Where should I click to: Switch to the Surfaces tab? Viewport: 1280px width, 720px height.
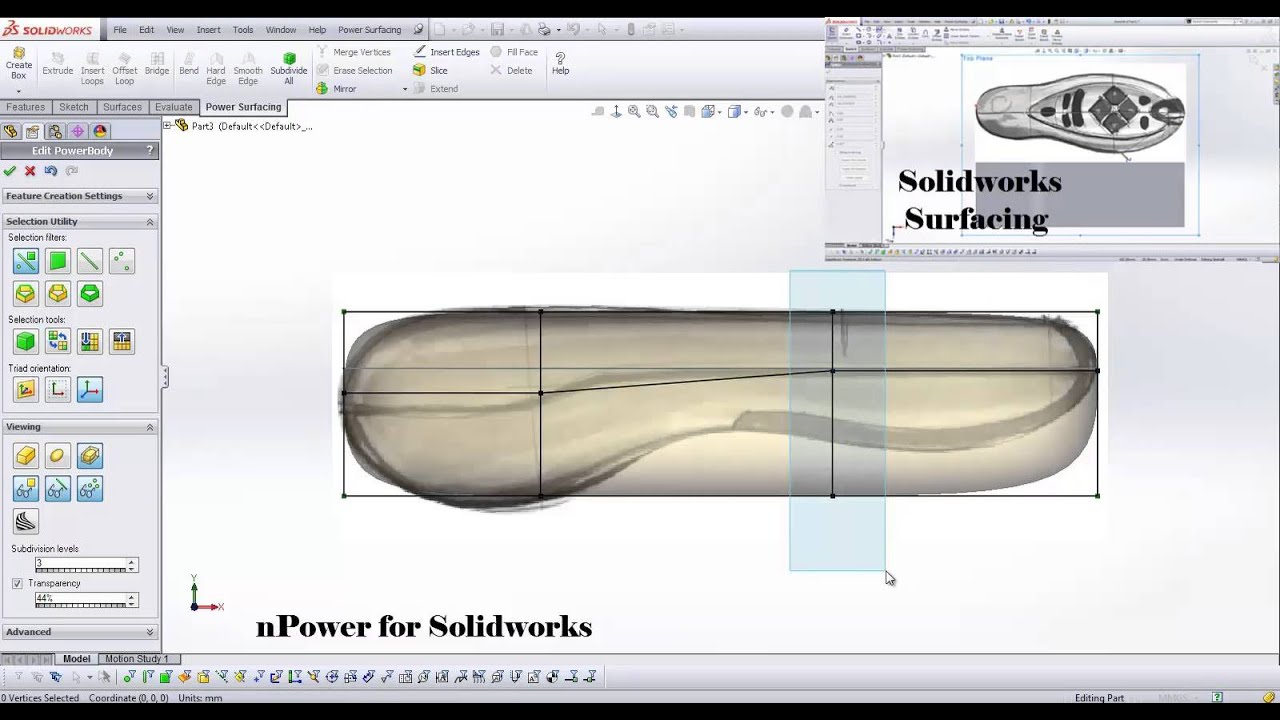point(122,107)
